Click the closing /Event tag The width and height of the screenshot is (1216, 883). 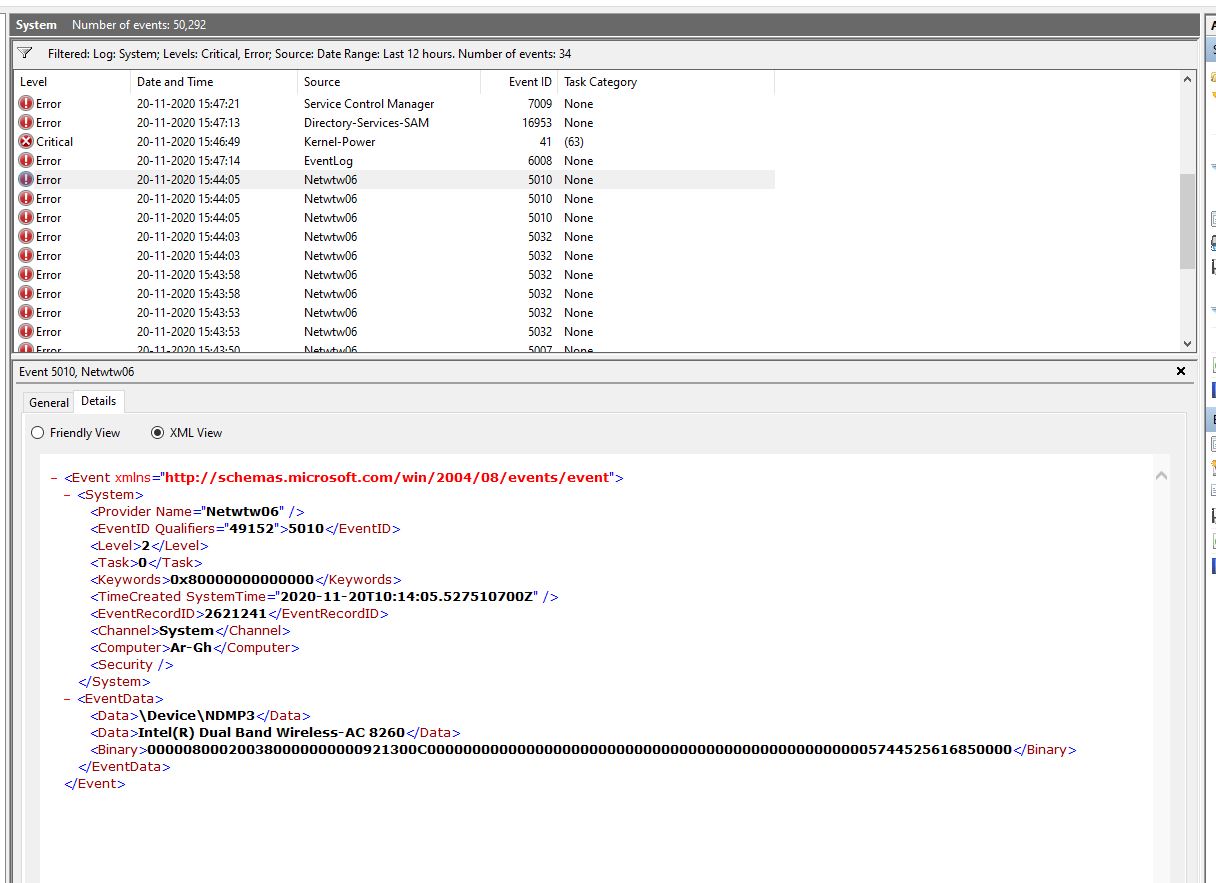pyautogui.click(x=95, y=784)
